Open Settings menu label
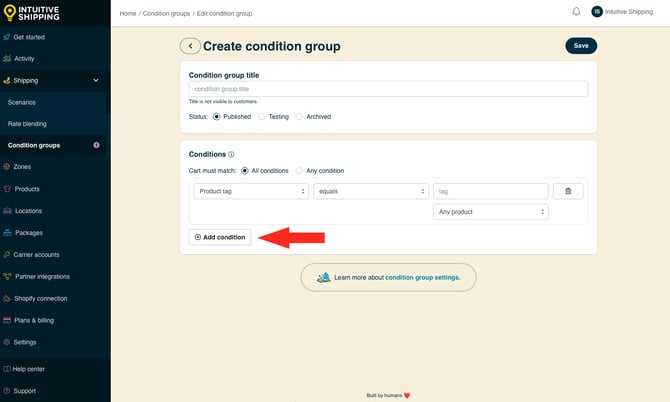 click(25, 342)
